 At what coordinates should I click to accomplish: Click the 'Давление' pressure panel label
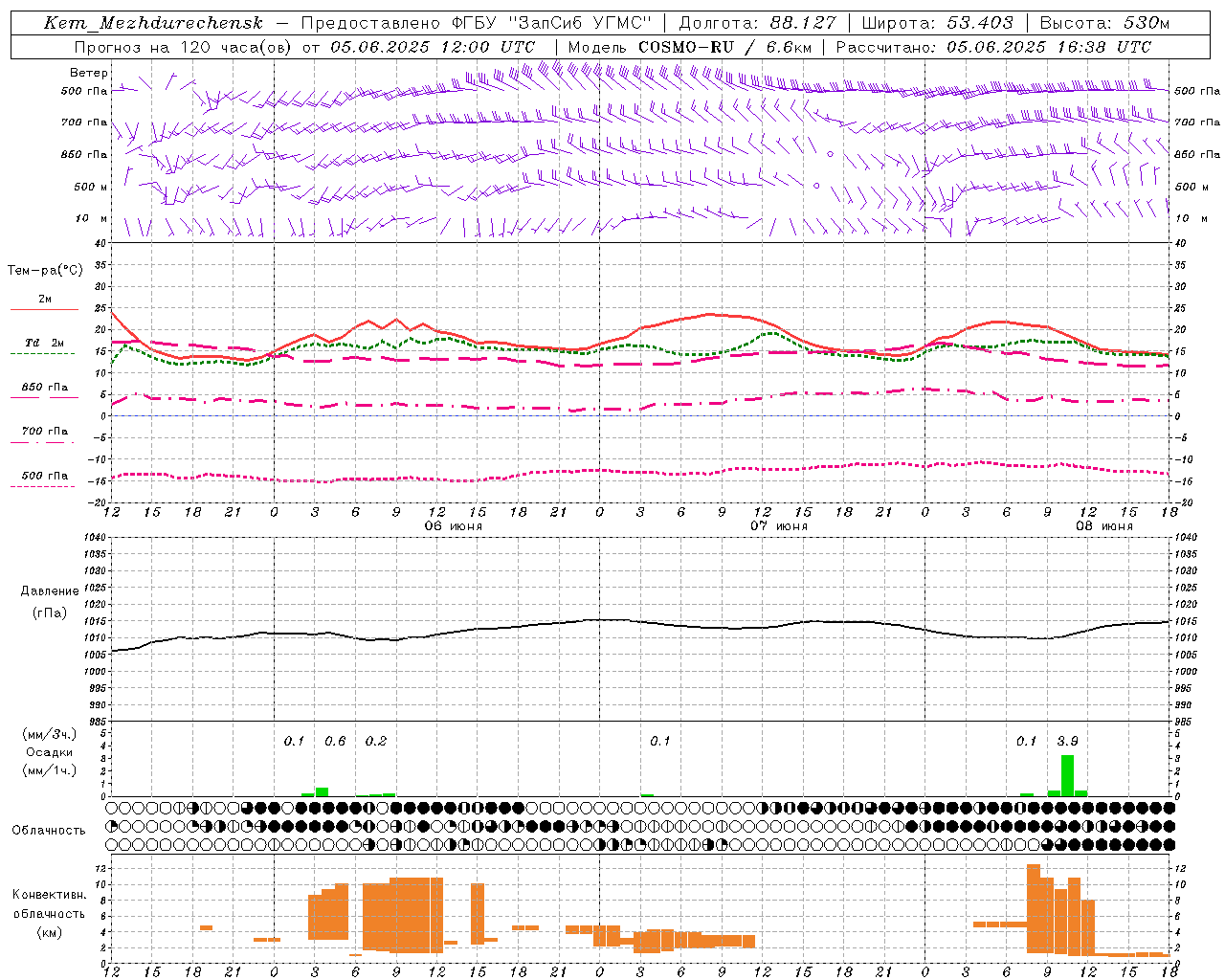pos(50,591)
